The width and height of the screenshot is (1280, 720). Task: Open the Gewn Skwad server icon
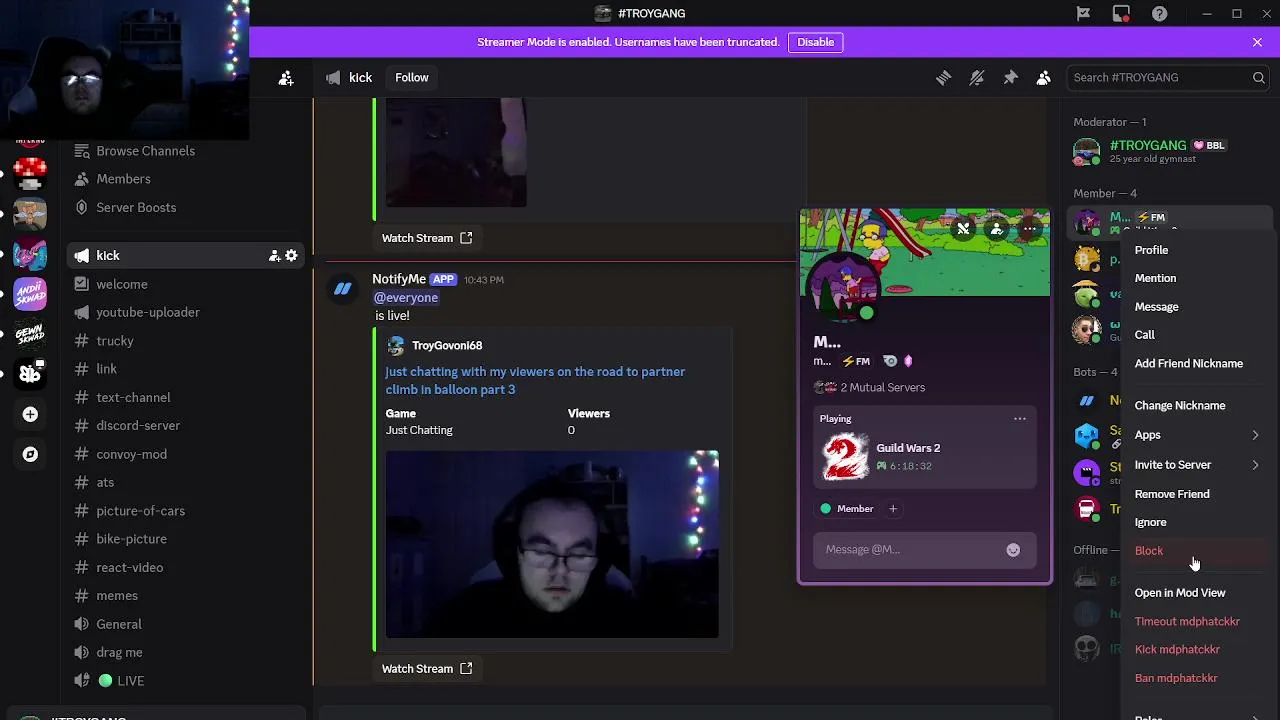[30, 334]
